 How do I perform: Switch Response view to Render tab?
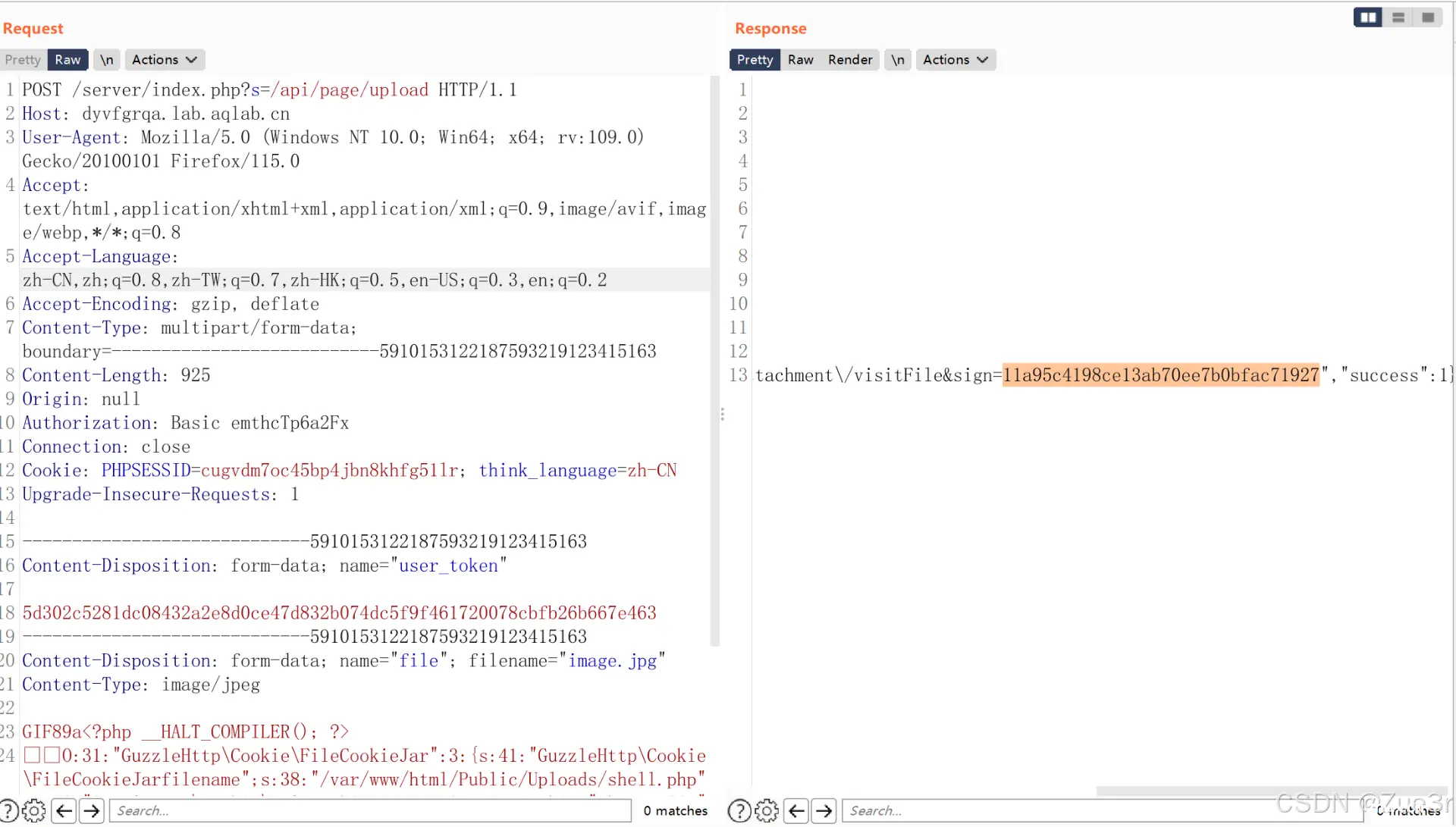pyautogui.click(x=850, y=59)
